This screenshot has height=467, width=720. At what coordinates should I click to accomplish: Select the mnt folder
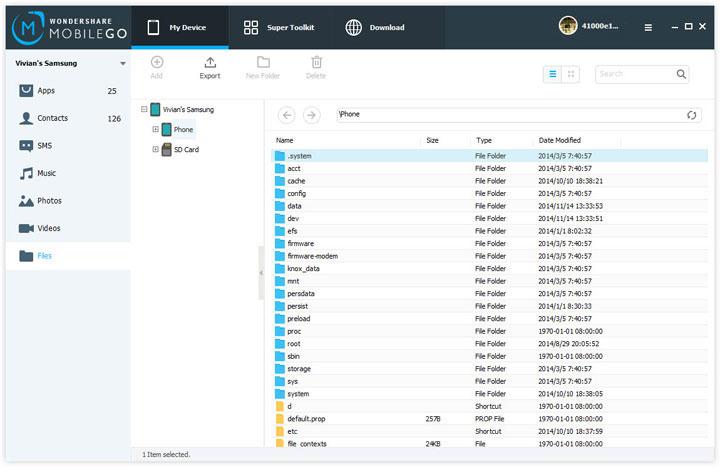coord(489,281)
